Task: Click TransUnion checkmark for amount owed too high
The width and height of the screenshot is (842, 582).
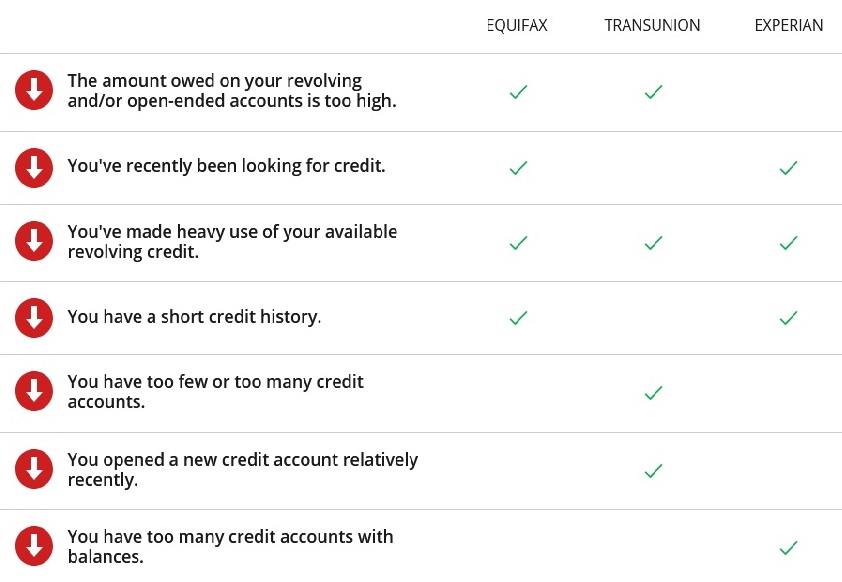Action: [x=653, y=92]
